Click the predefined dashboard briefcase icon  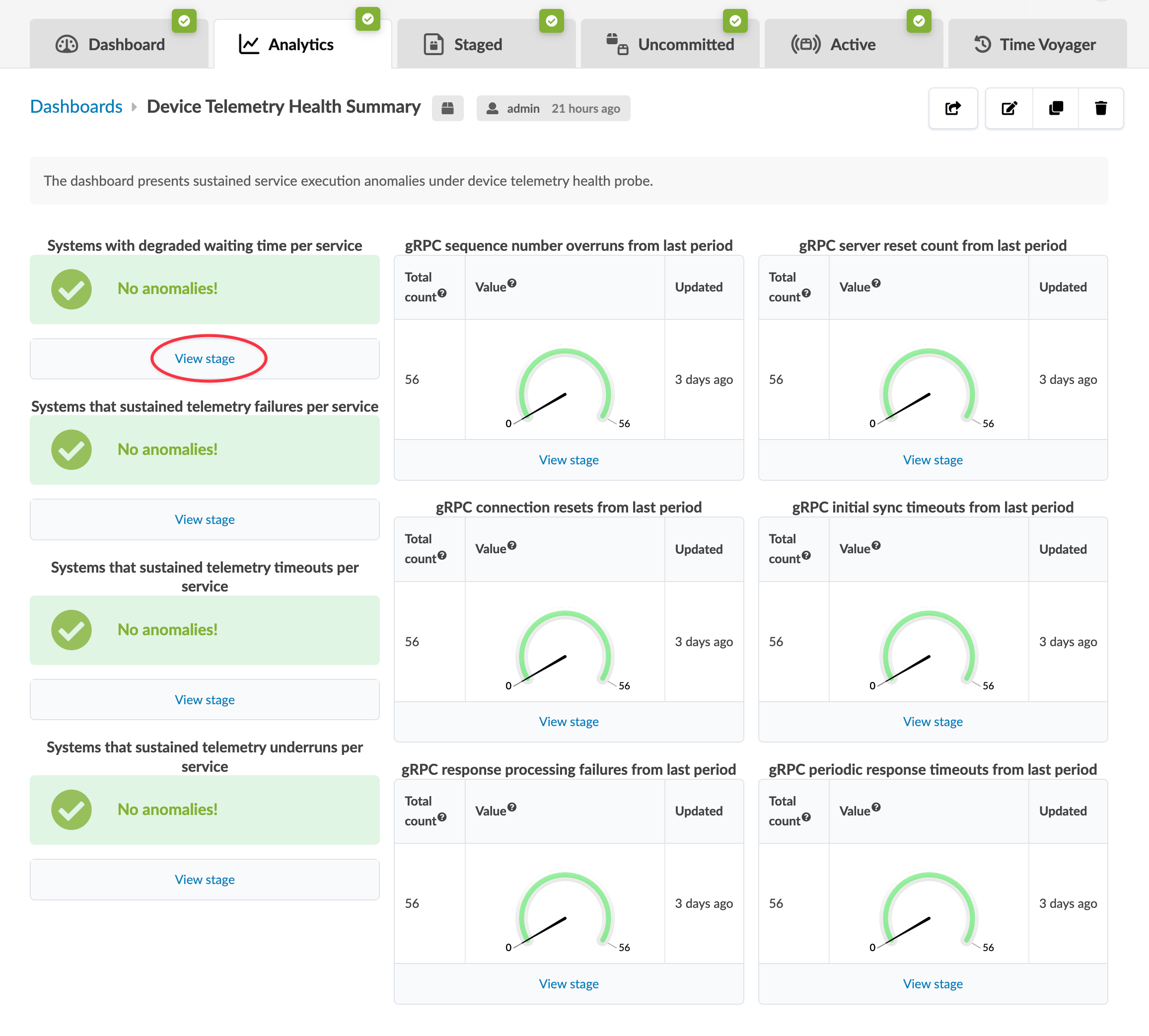[447, 108]
